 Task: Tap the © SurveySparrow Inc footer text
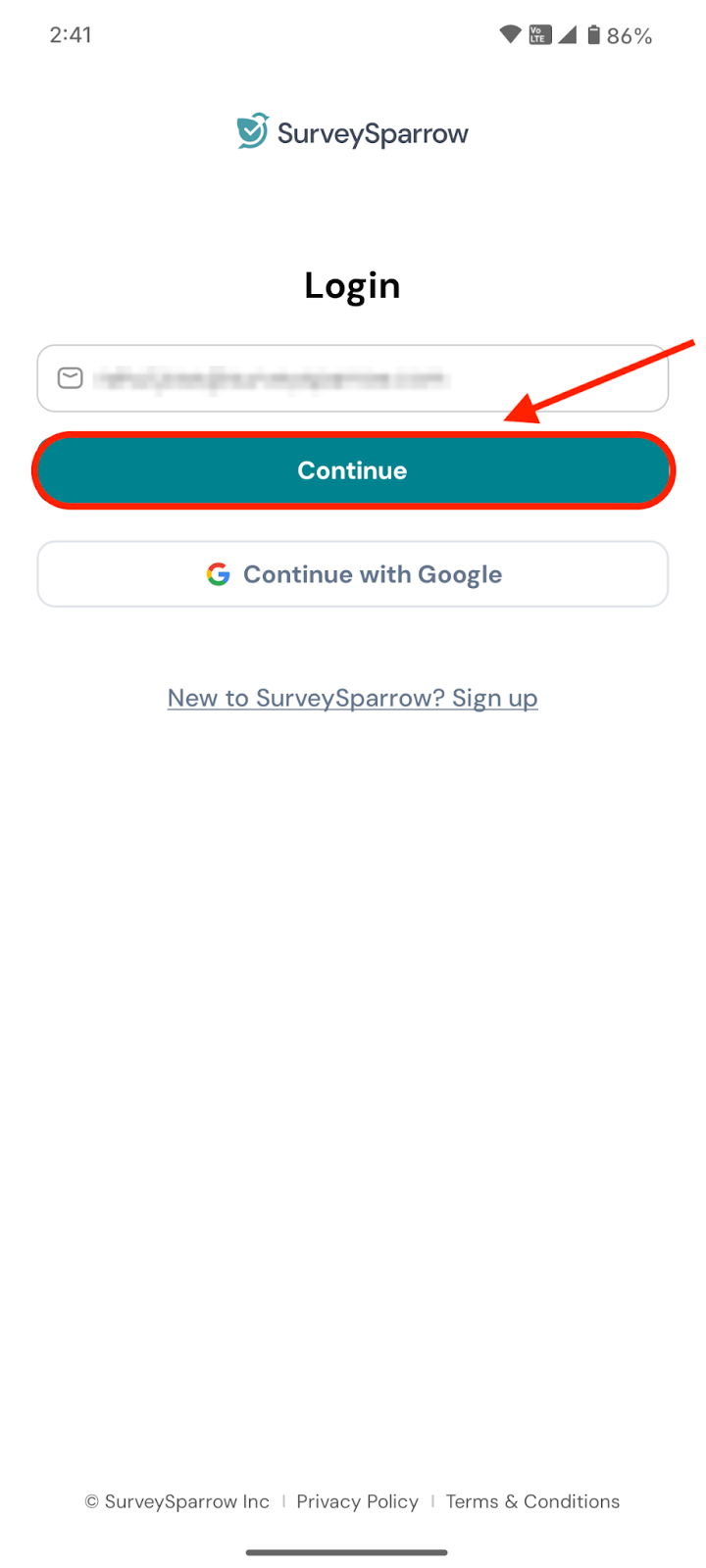(x=176, y=1501)
